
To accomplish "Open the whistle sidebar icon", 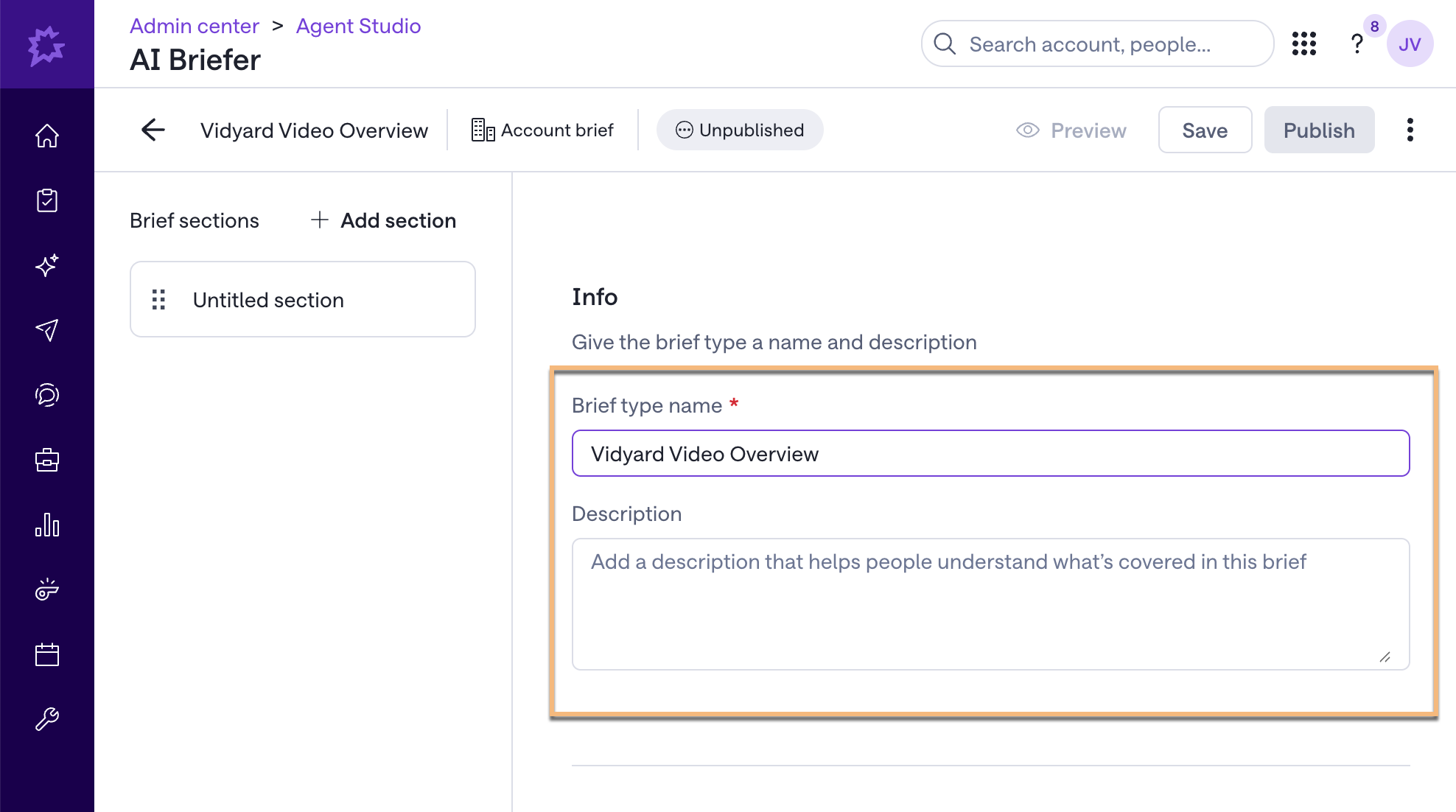I will pyautogui.click(x=47, y=589).
